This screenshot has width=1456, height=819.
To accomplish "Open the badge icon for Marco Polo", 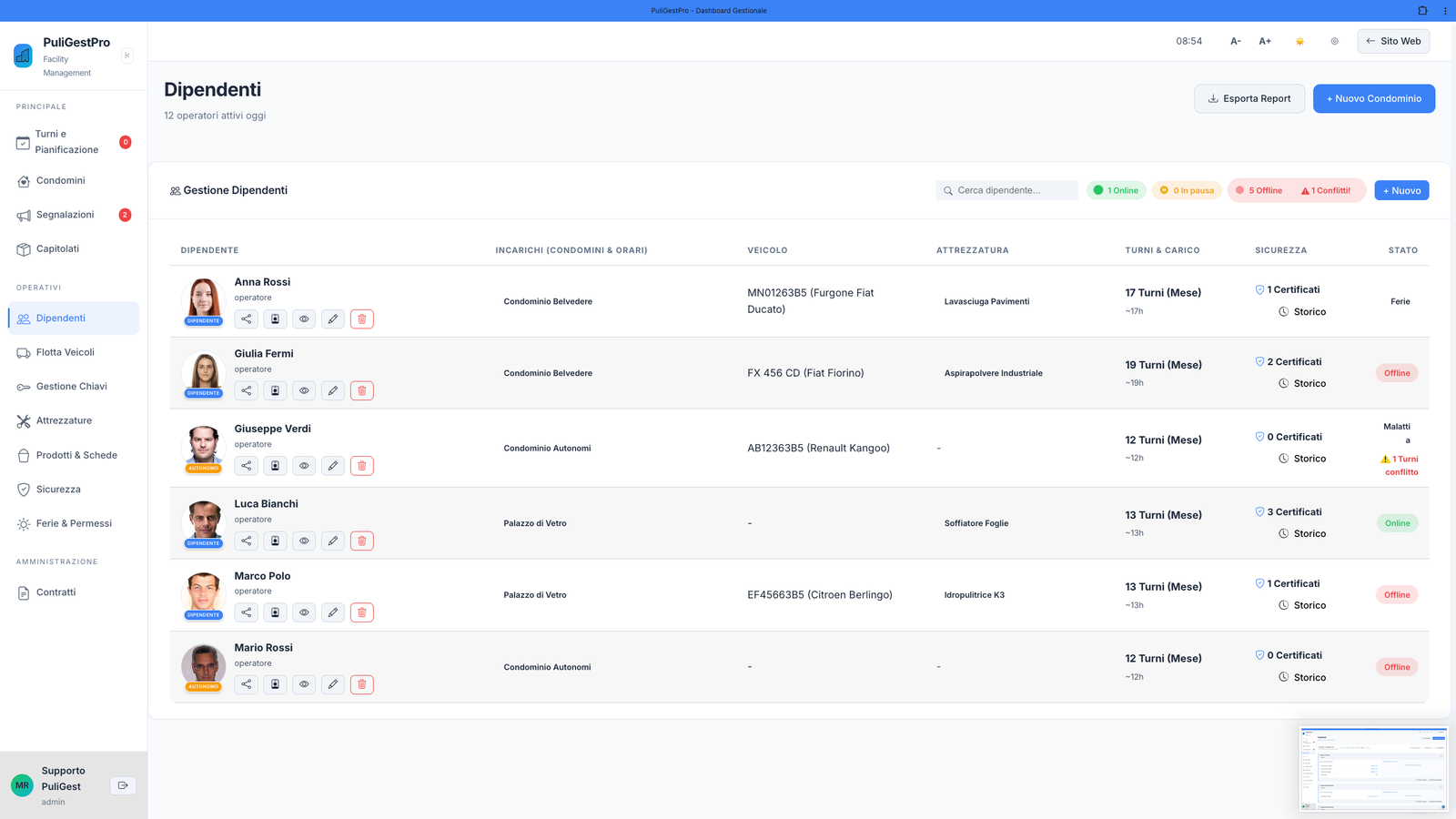I will (x=275, y=612).
